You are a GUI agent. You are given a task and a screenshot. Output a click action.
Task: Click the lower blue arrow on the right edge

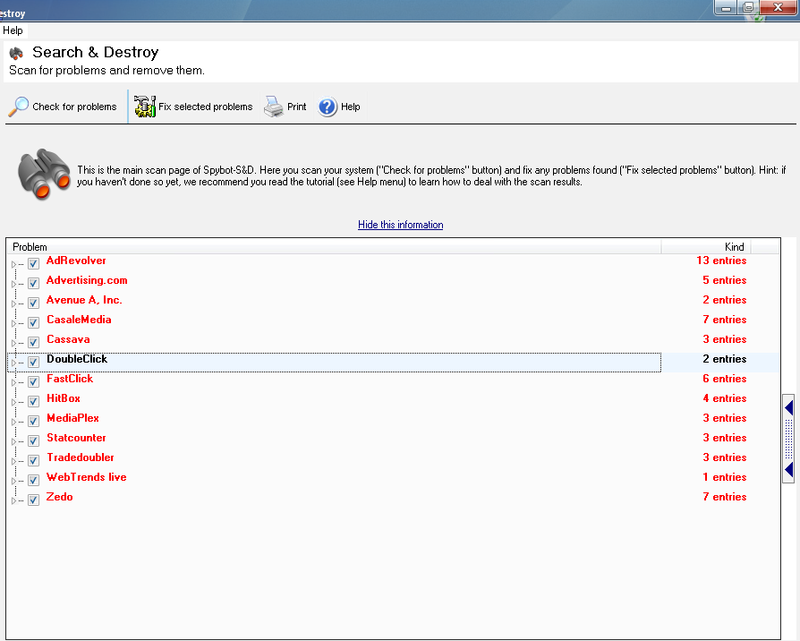[x=789, y=469]
